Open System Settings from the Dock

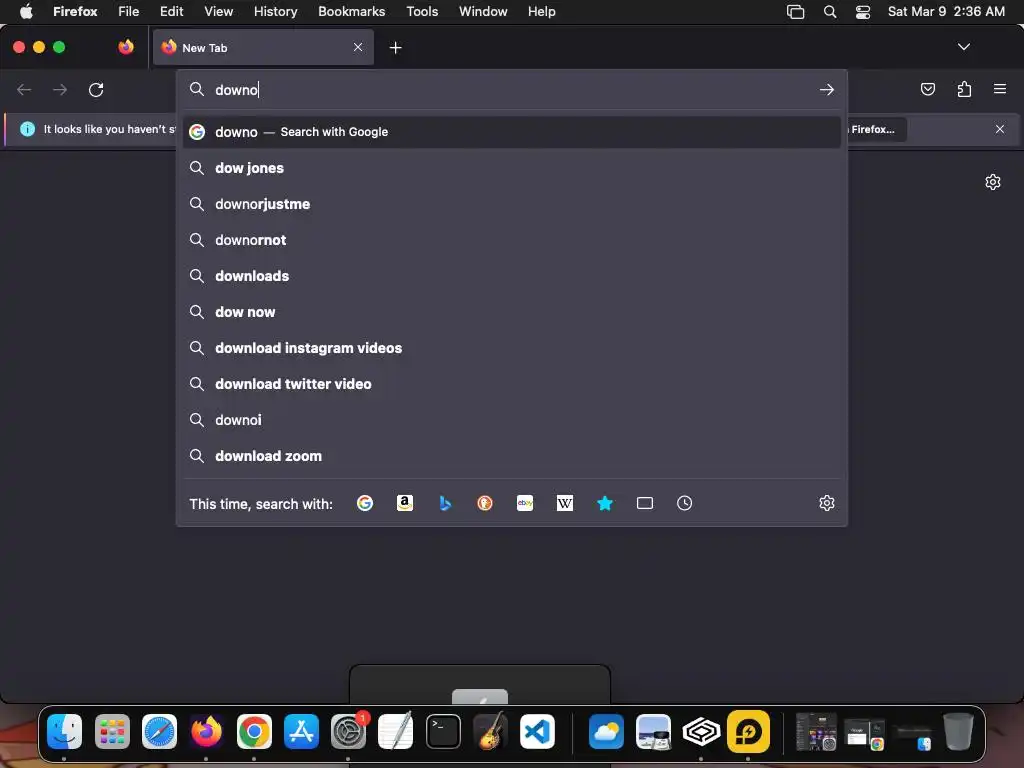coord(349,731)
